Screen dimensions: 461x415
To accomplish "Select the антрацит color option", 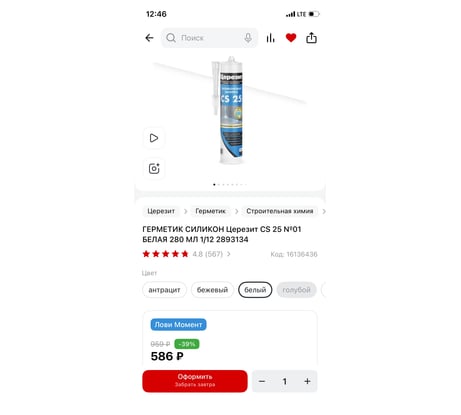I will [164, 290].
